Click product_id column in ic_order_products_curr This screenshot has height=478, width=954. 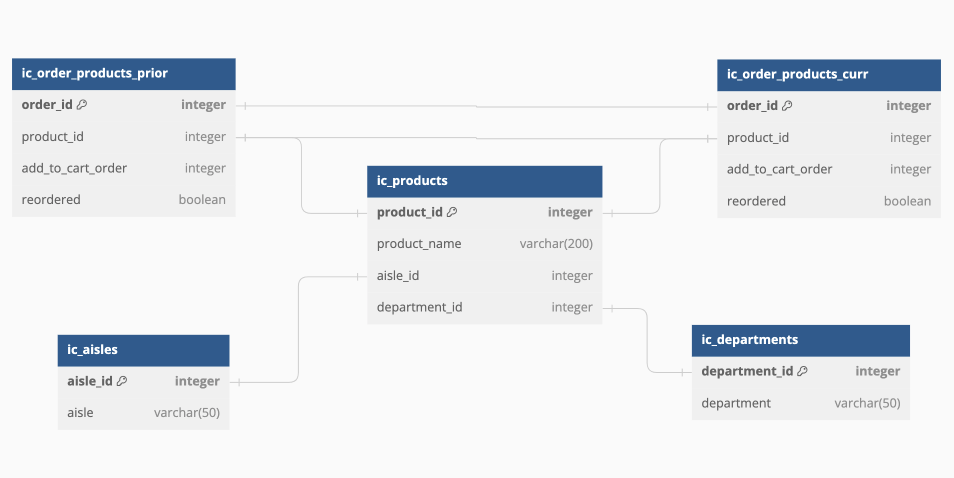tap(828, 138)
